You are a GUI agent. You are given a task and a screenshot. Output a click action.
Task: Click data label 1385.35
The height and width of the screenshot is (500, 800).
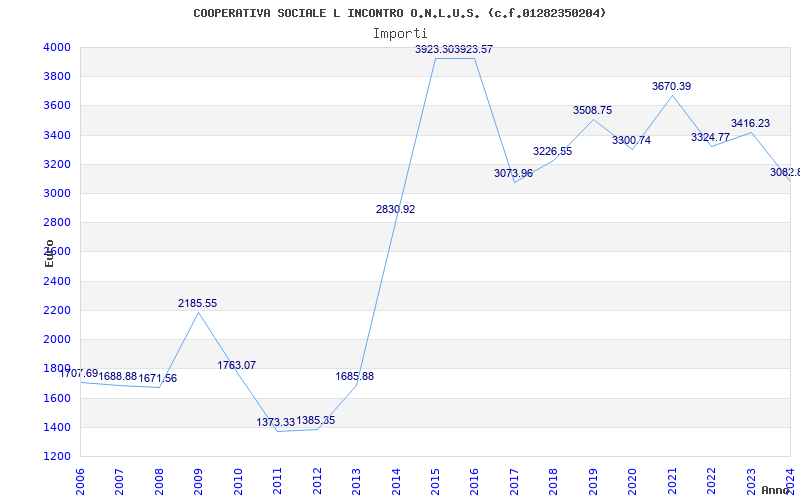(x=316, y=420)
